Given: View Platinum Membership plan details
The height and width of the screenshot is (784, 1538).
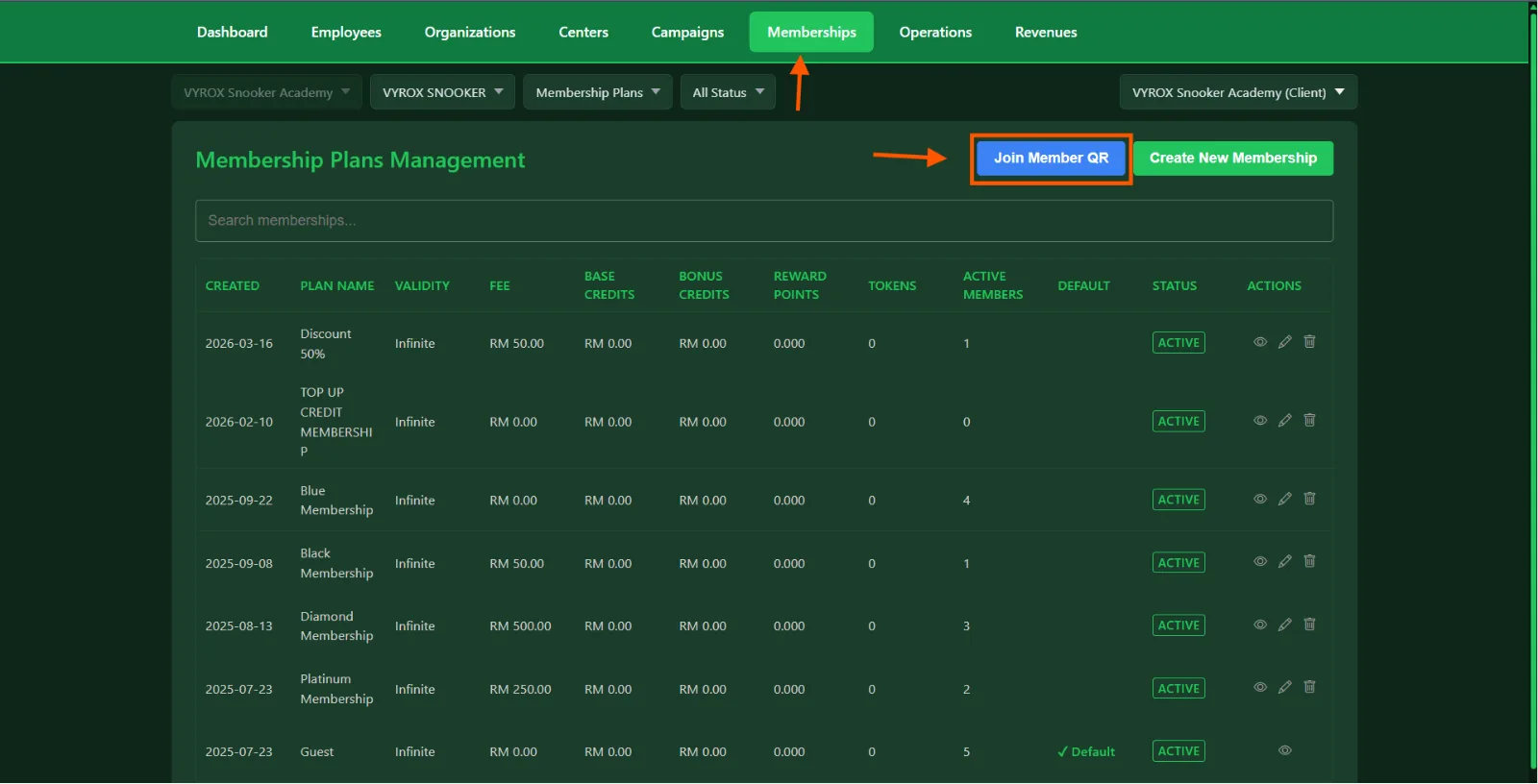Looking at the screenshot, I should point(1260,687).
